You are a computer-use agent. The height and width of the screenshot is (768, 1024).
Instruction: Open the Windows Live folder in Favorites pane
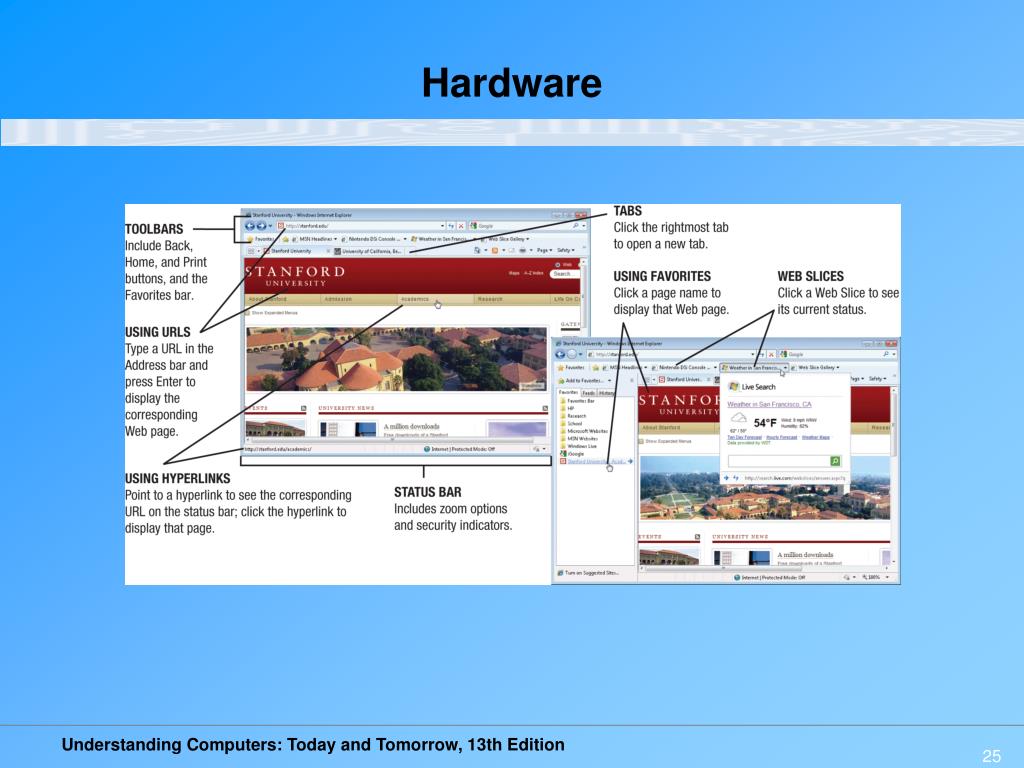(577, 447)
